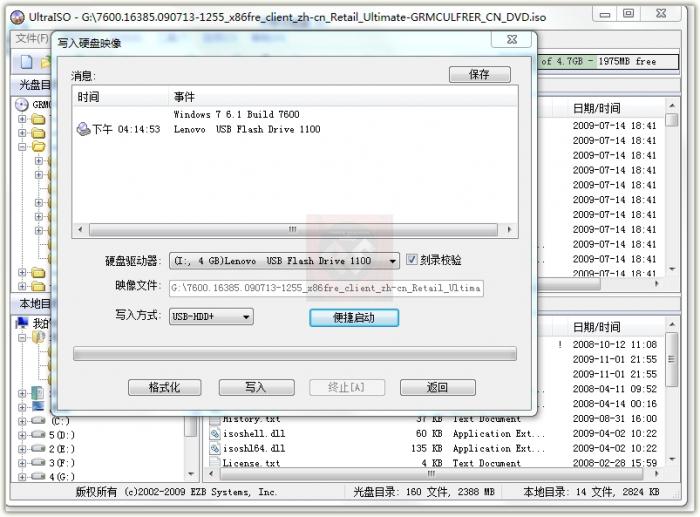Select the License.txt file name
Screen dimensions: 700x517
[x=251, y=463]
